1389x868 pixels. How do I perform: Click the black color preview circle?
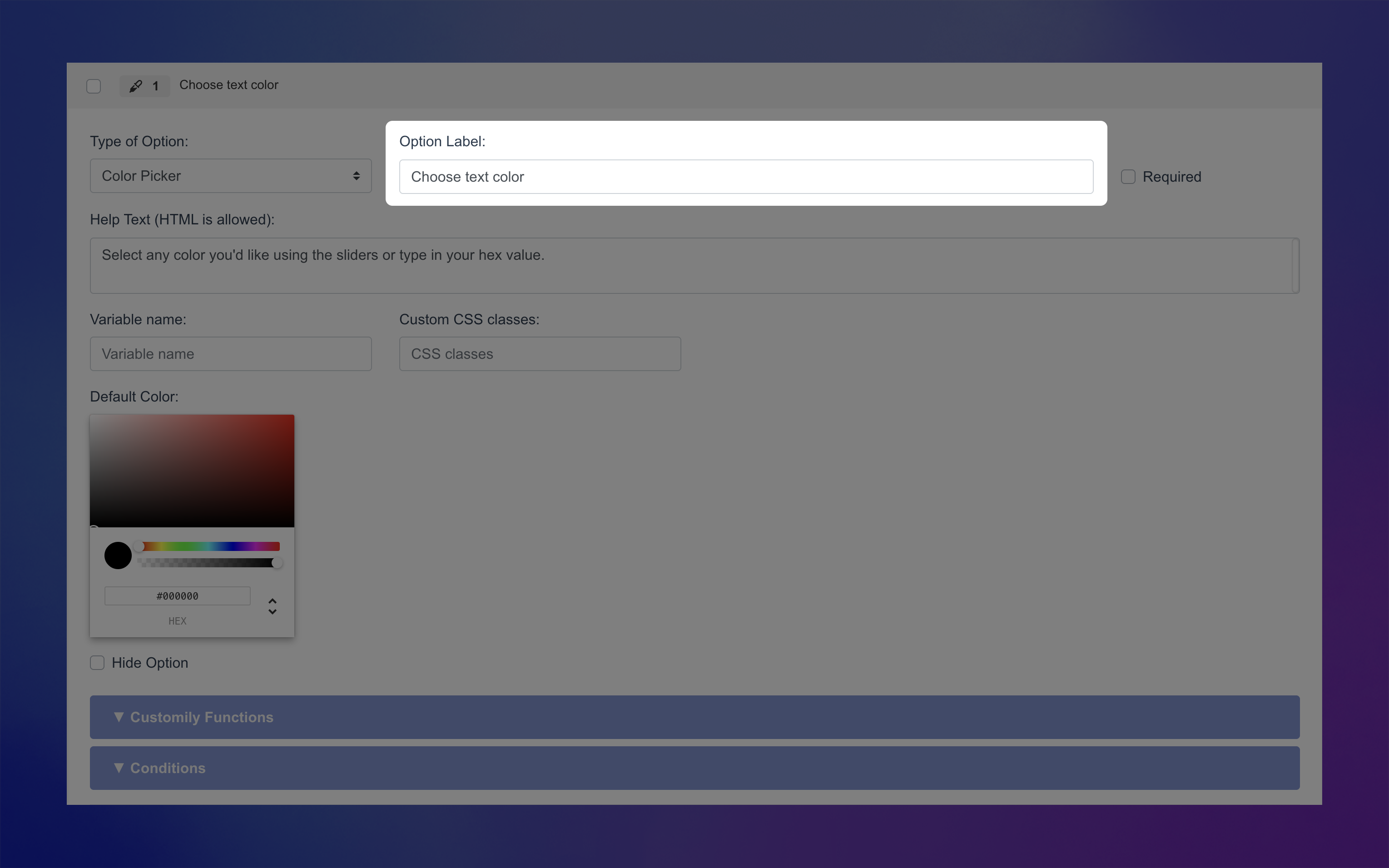click(118, 555)
